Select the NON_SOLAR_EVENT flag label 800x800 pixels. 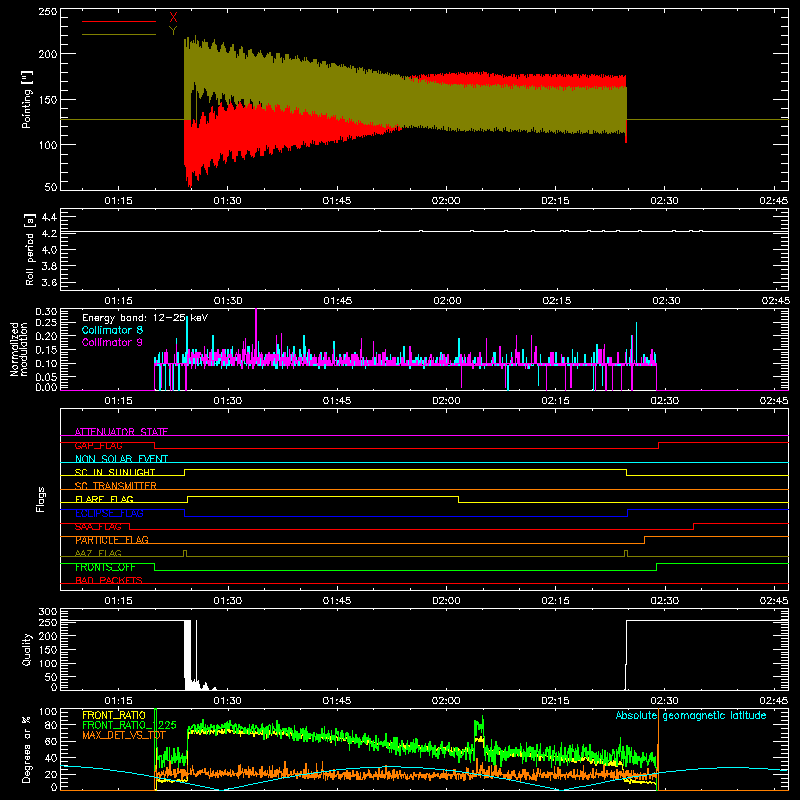121,459
